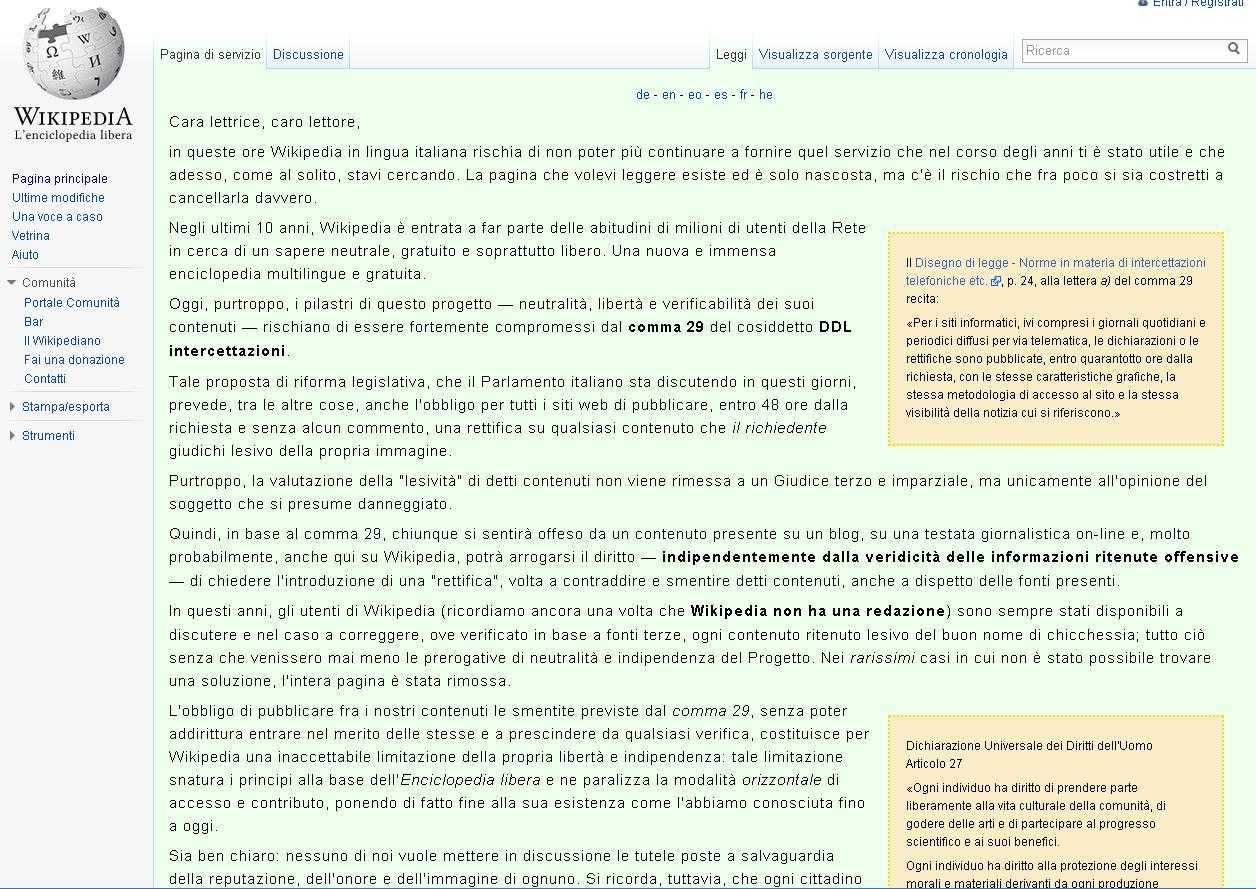Expand the Strumenti sidebar section
1256x889 pixels.
(12, 436)
